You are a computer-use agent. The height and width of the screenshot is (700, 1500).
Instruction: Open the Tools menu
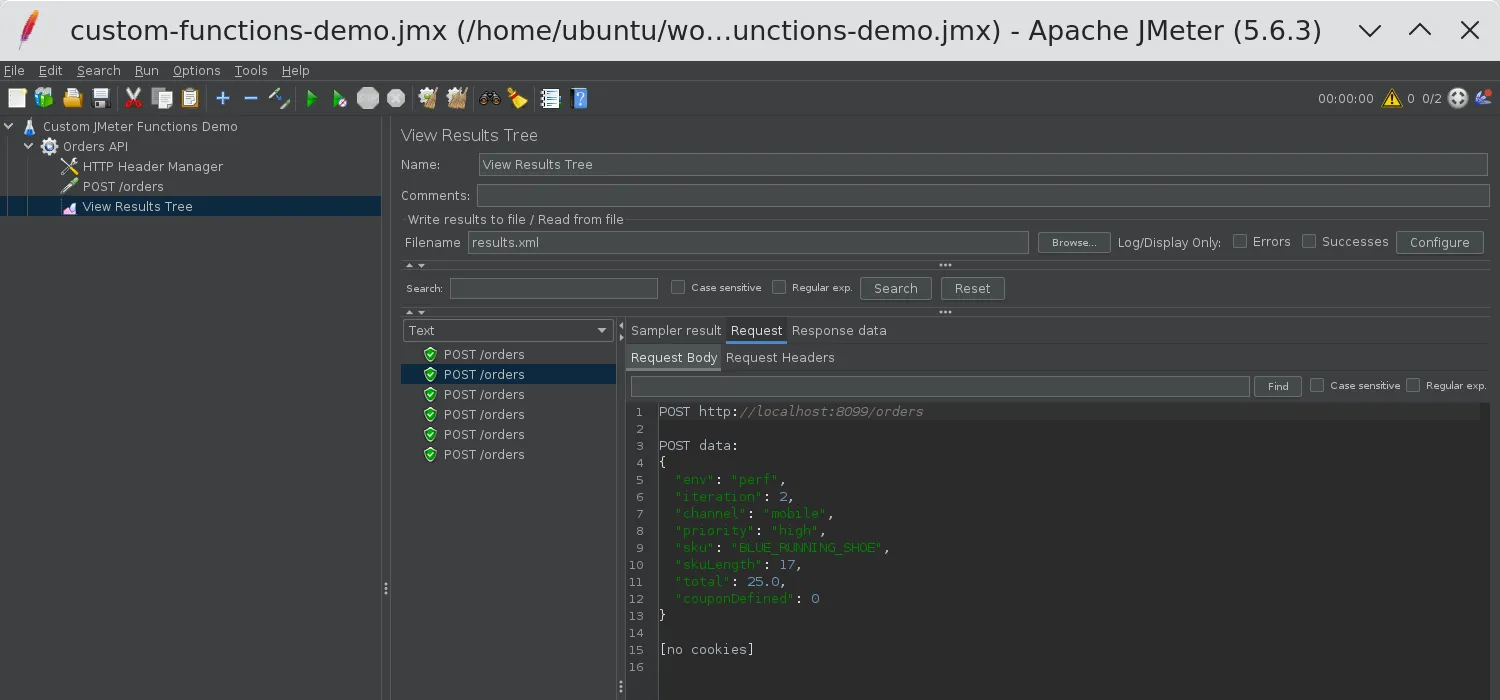(x=251, y=70)
